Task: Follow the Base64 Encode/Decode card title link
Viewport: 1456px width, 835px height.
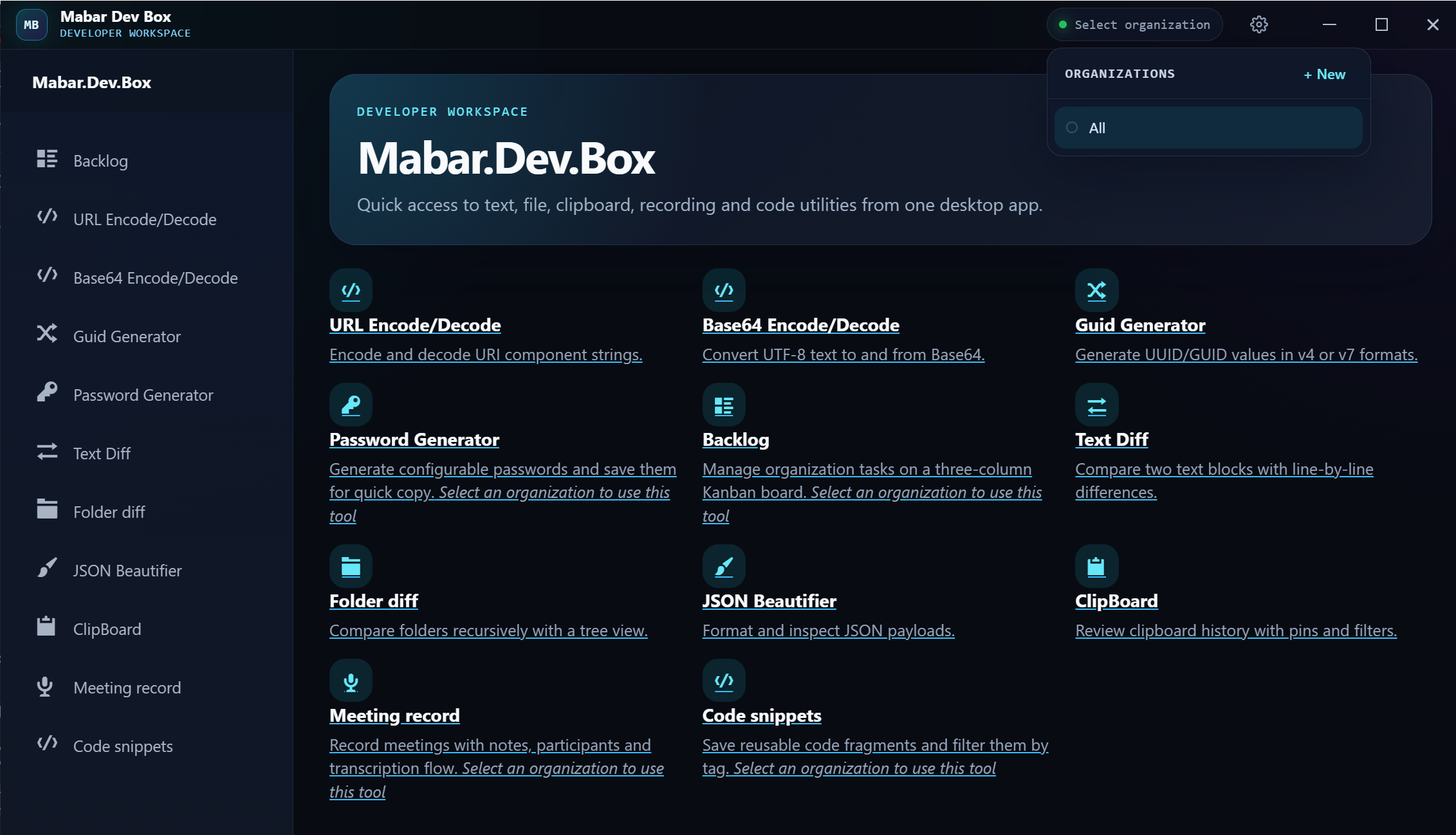Action: 800,325
